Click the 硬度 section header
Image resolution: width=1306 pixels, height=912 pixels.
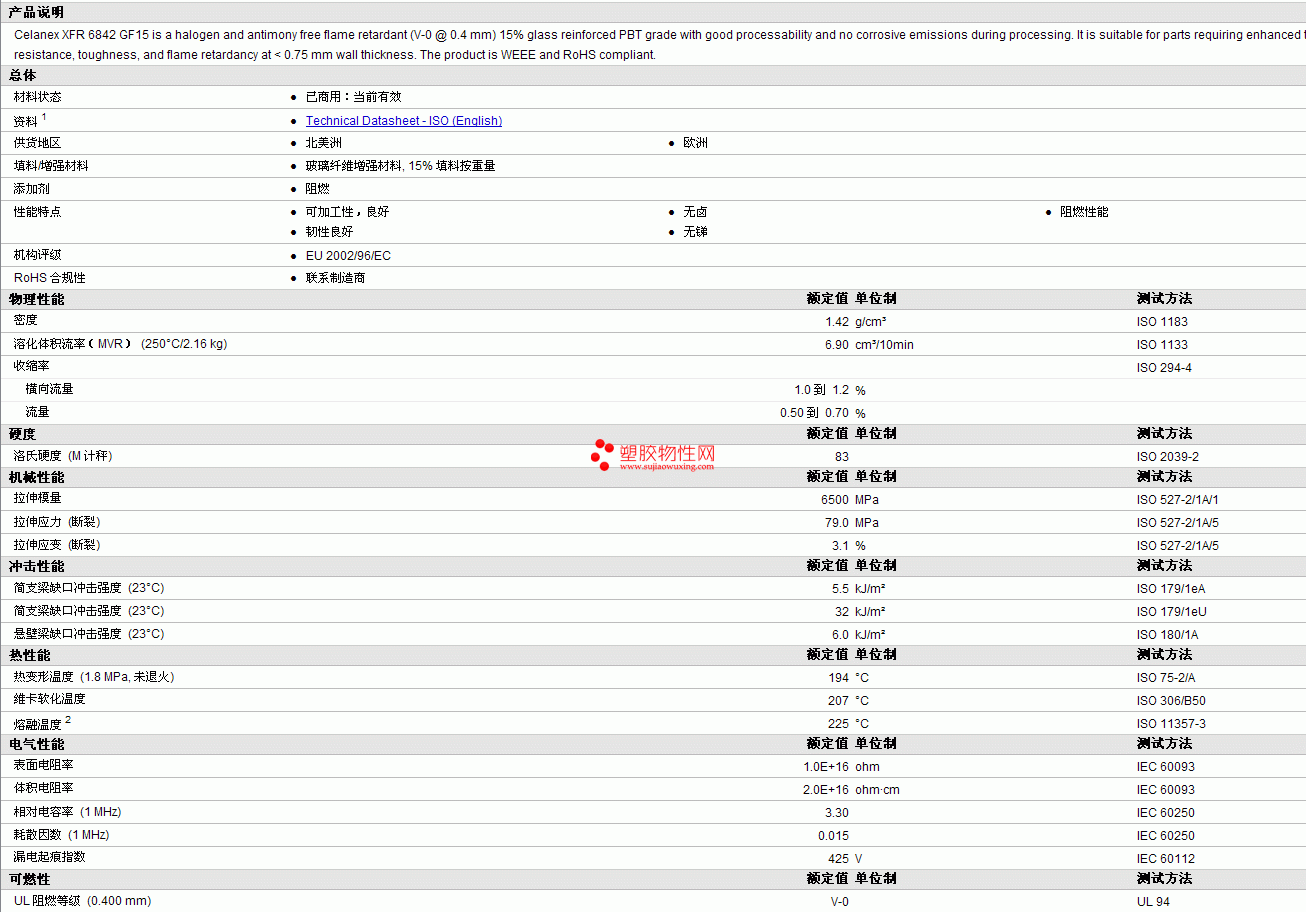(22, 434)
